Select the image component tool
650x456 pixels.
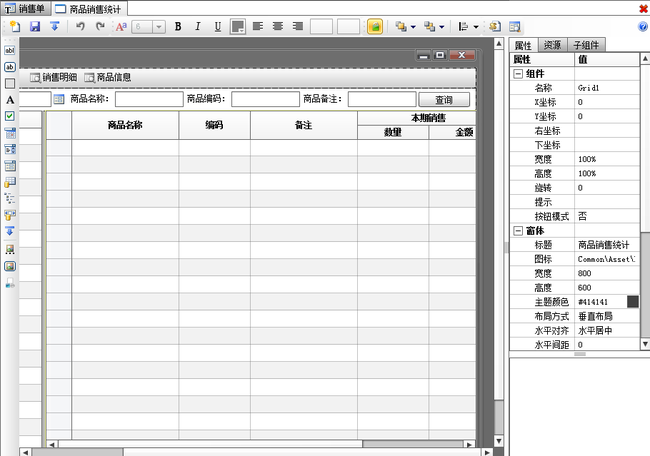pyautogui.click(x=10, y=249)
